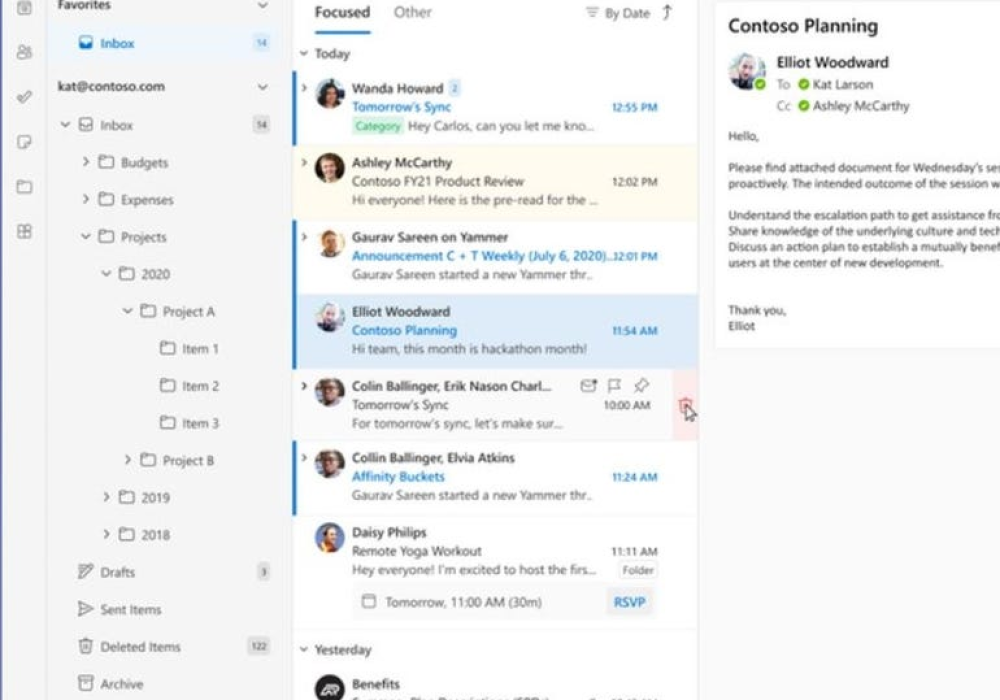
Task: Expand the 2018 folder arrow
Action: [x=106, y=534]
